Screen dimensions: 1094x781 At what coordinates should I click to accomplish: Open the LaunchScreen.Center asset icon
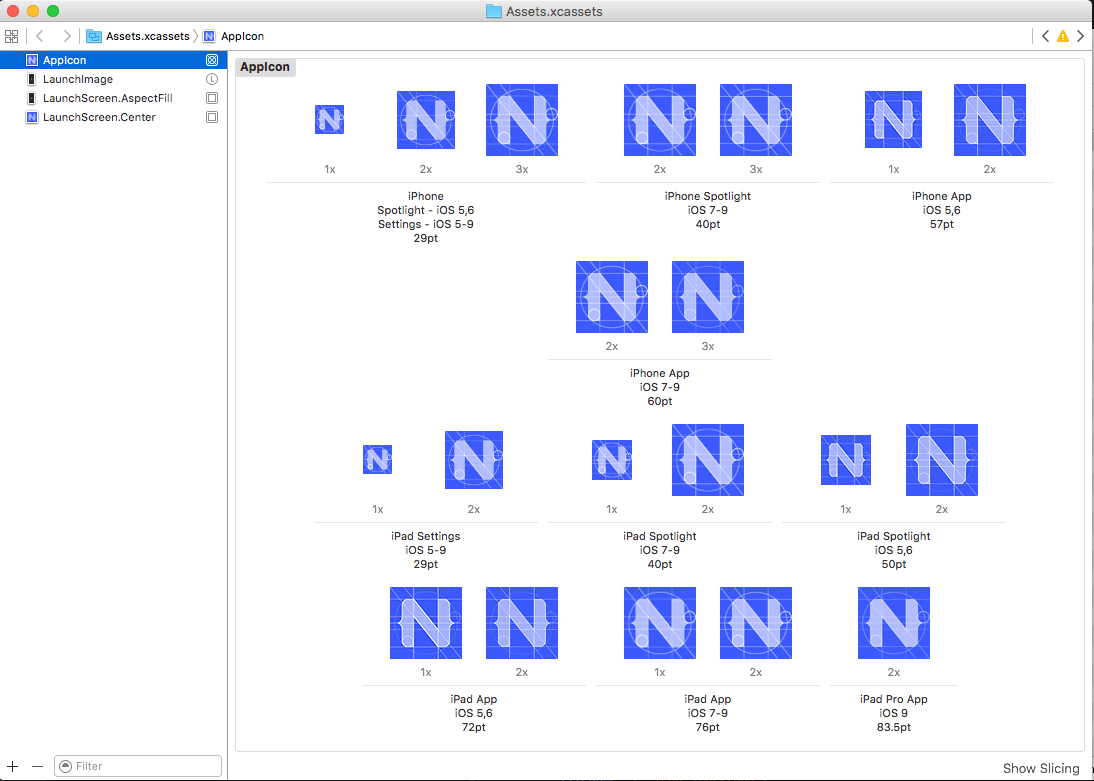point(33,117)
